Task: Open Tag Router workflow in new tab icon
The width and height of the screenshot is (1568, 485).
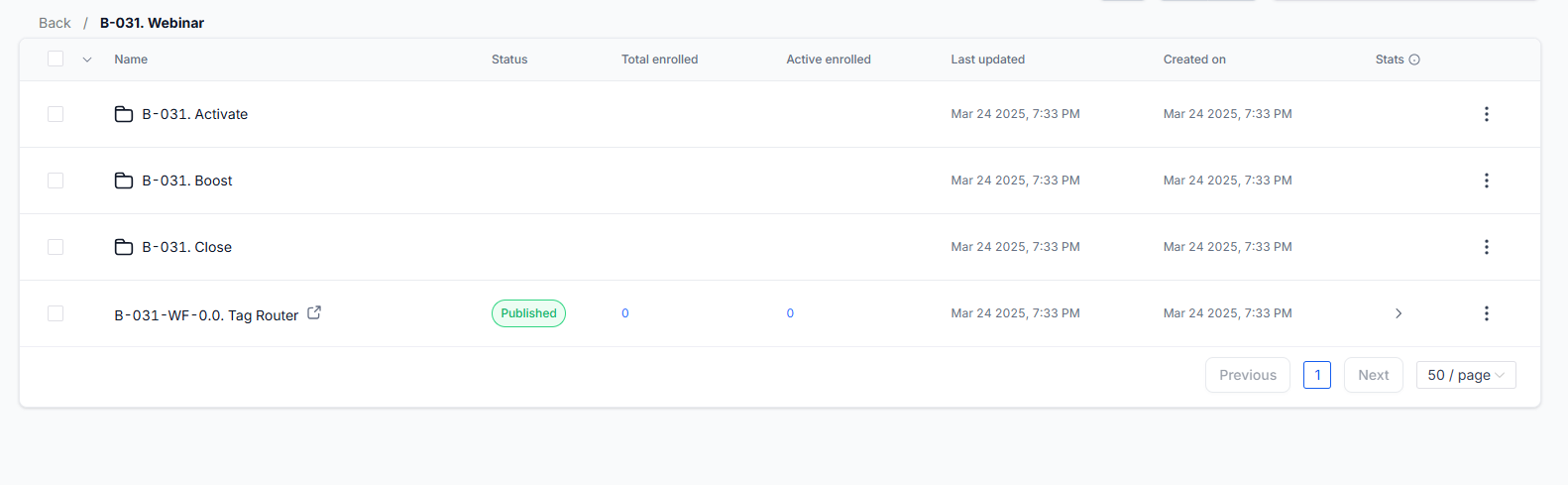Action: (314, 312)
